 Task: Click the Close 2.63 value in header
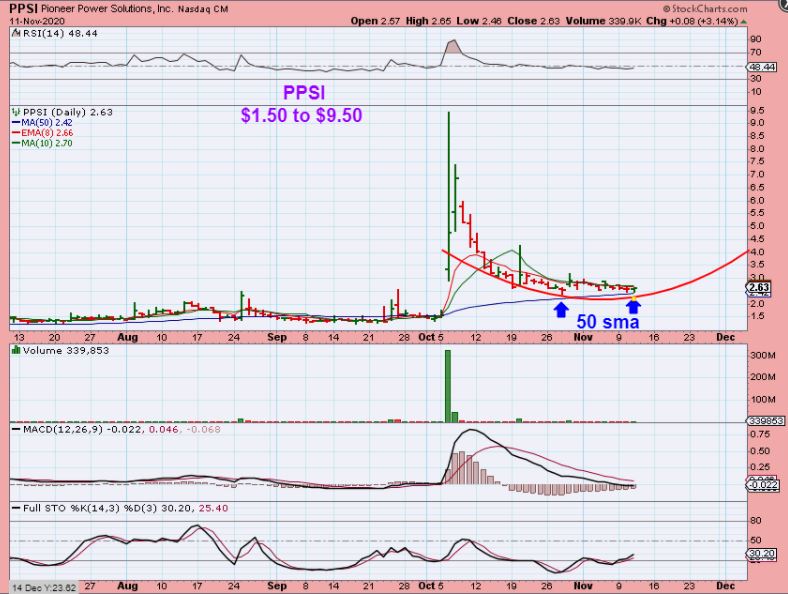pyautogui.click(x=534, y=21)
